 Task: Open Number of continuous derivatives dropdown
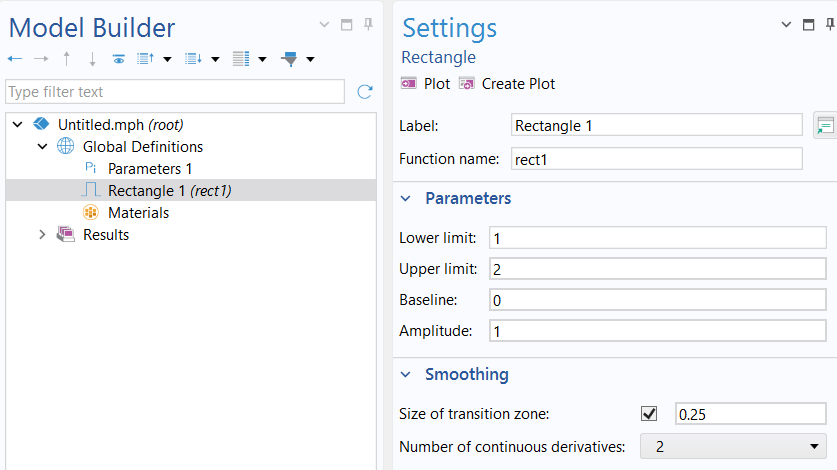(733, 446)
